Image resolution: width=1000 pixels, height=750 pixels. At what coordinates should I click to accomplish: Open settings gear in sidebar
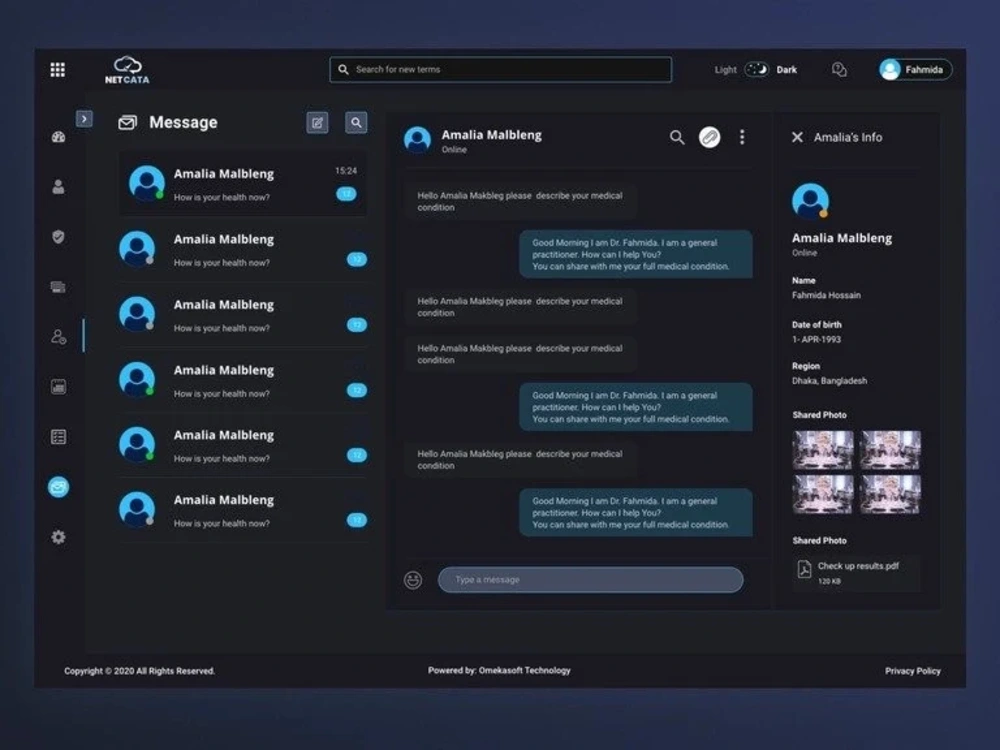click(58, 537)
